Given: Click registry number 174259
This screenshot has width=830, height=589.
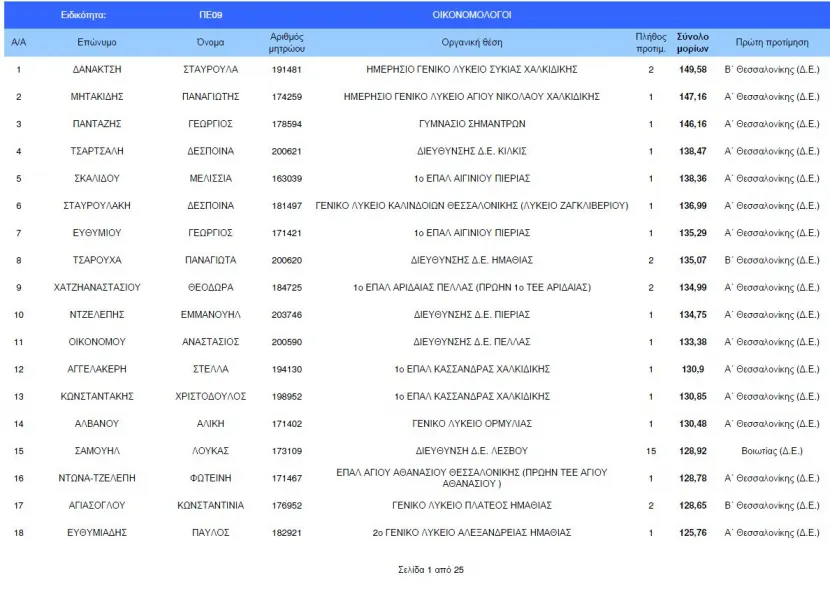Looking at the screenshot, I should coord(286,97).
